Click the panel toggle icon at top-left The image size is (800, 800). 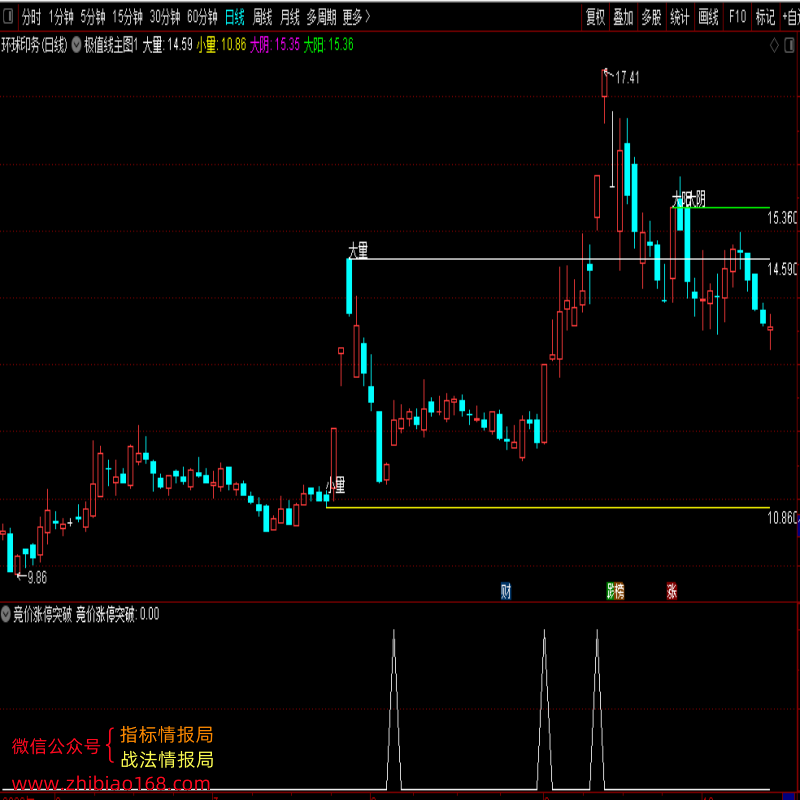8,17
